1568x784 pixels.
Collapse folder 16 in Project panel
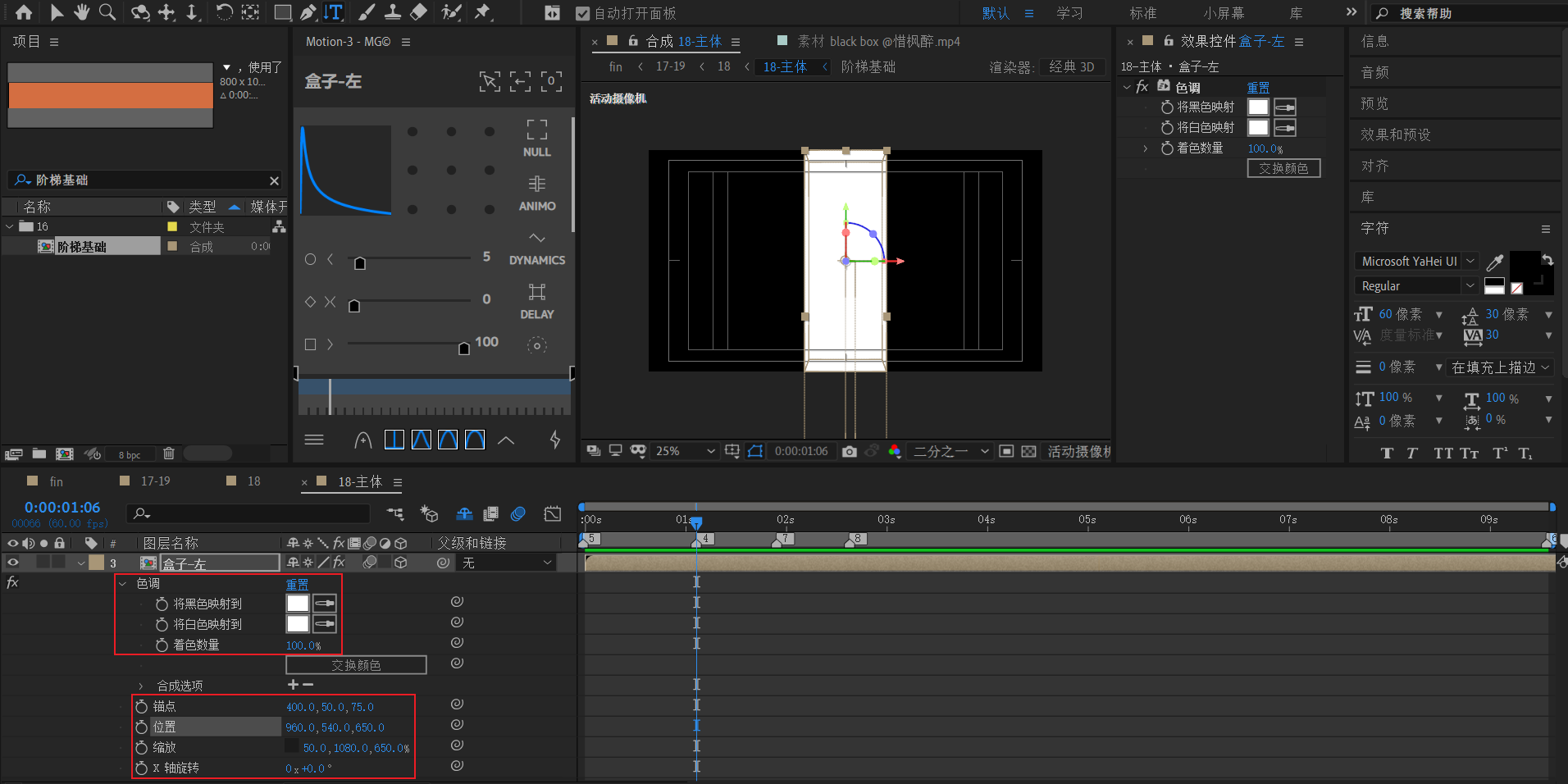(9, 226)
